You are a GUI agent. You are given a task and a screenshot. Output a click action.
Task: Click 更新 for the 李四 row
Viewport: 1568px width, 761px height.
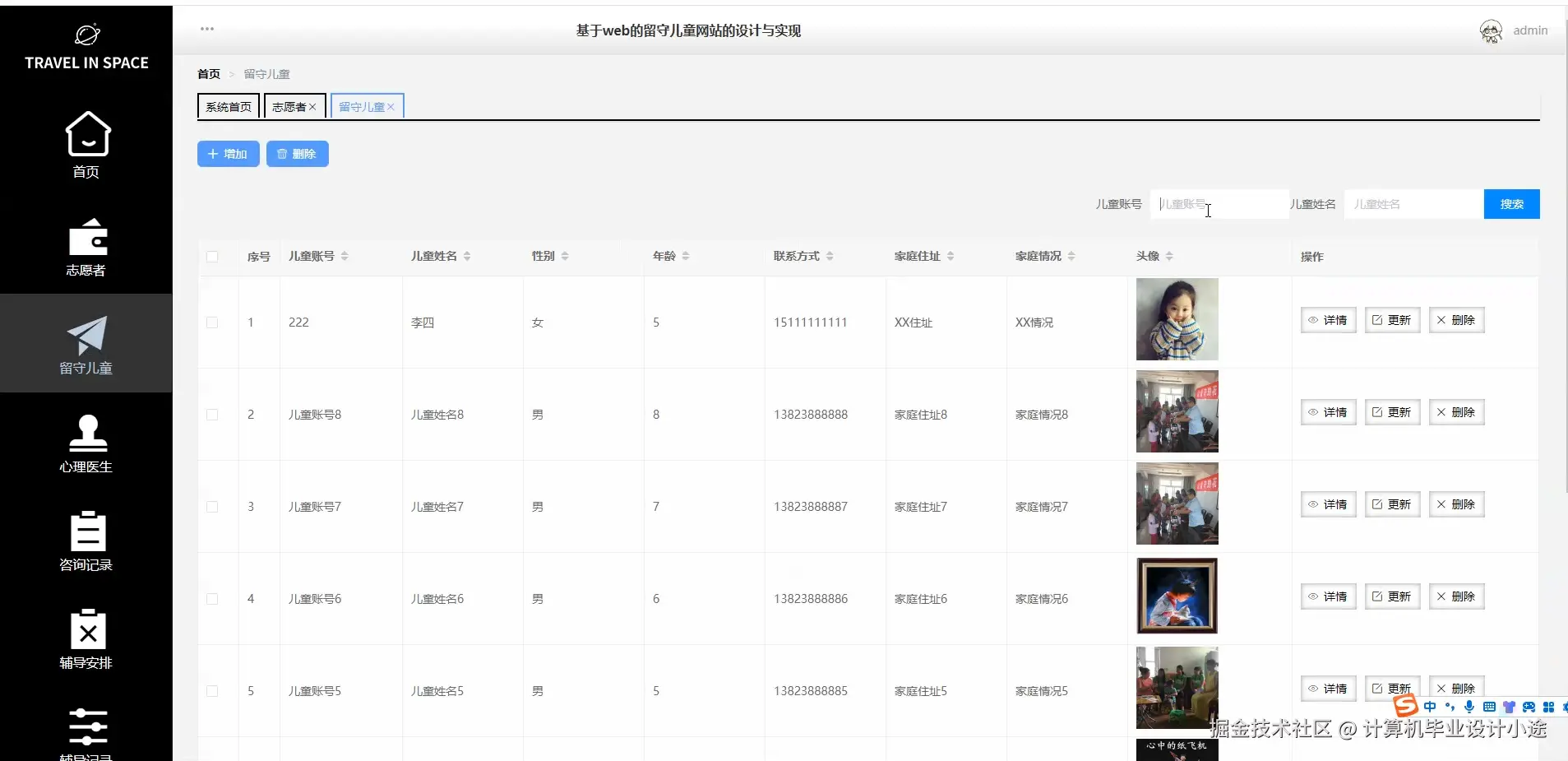[x=1392, y=320]
